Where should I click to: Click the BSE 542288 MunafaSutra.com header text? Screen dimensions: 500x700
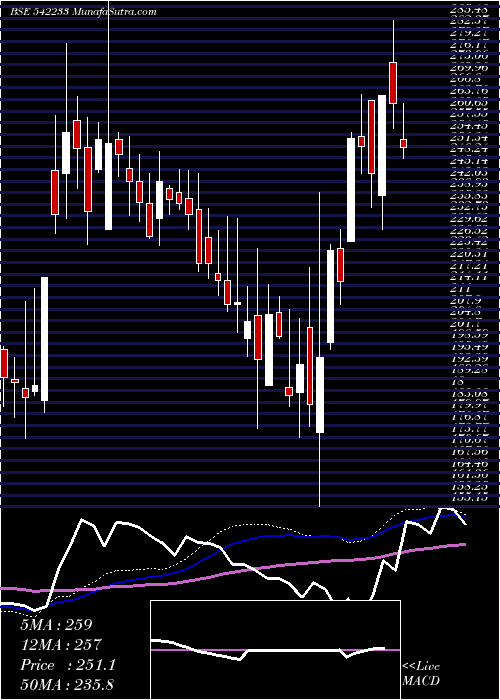point(83,12)
